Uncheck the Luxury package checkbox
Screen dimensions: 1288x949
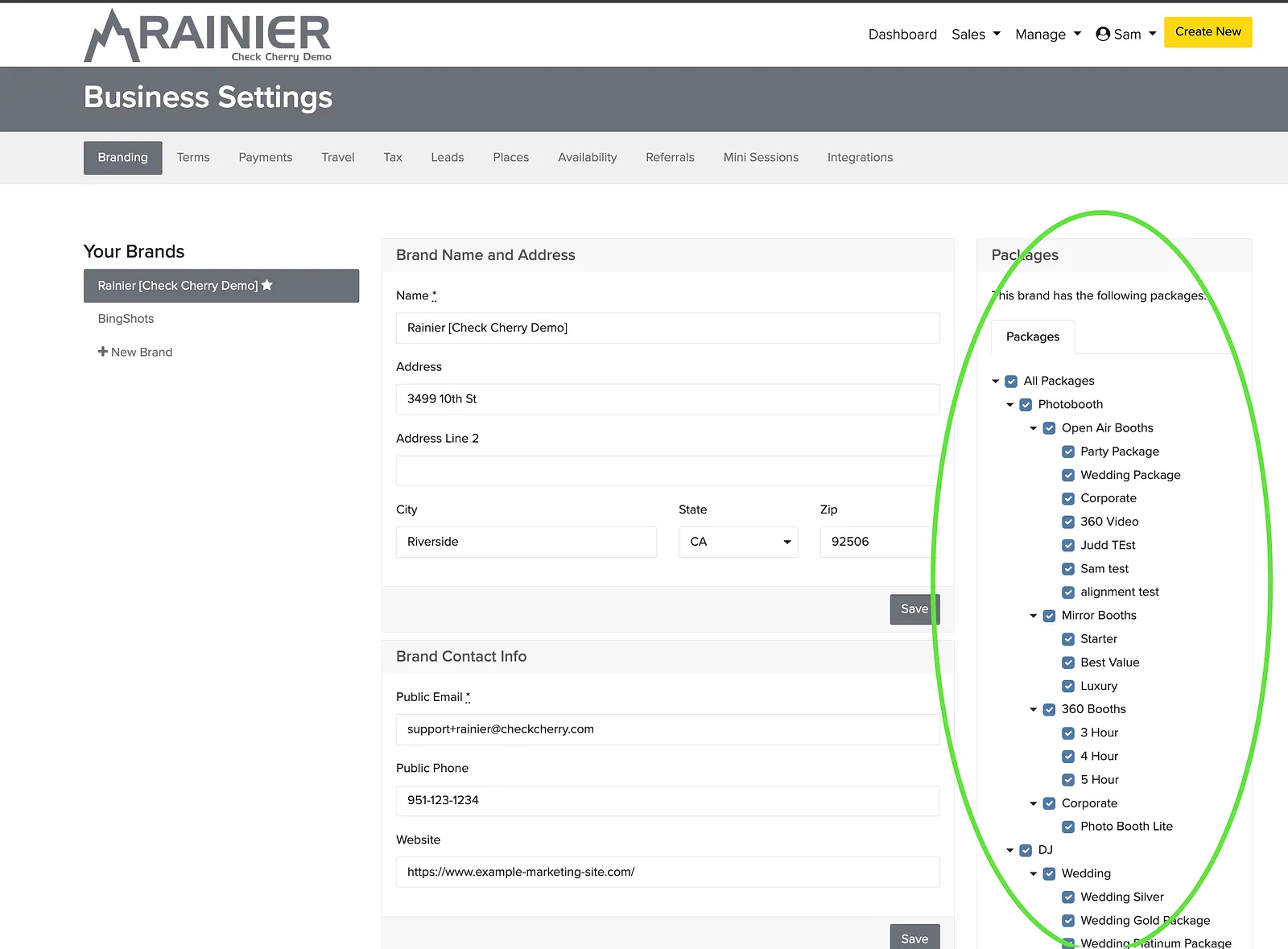1068,686
